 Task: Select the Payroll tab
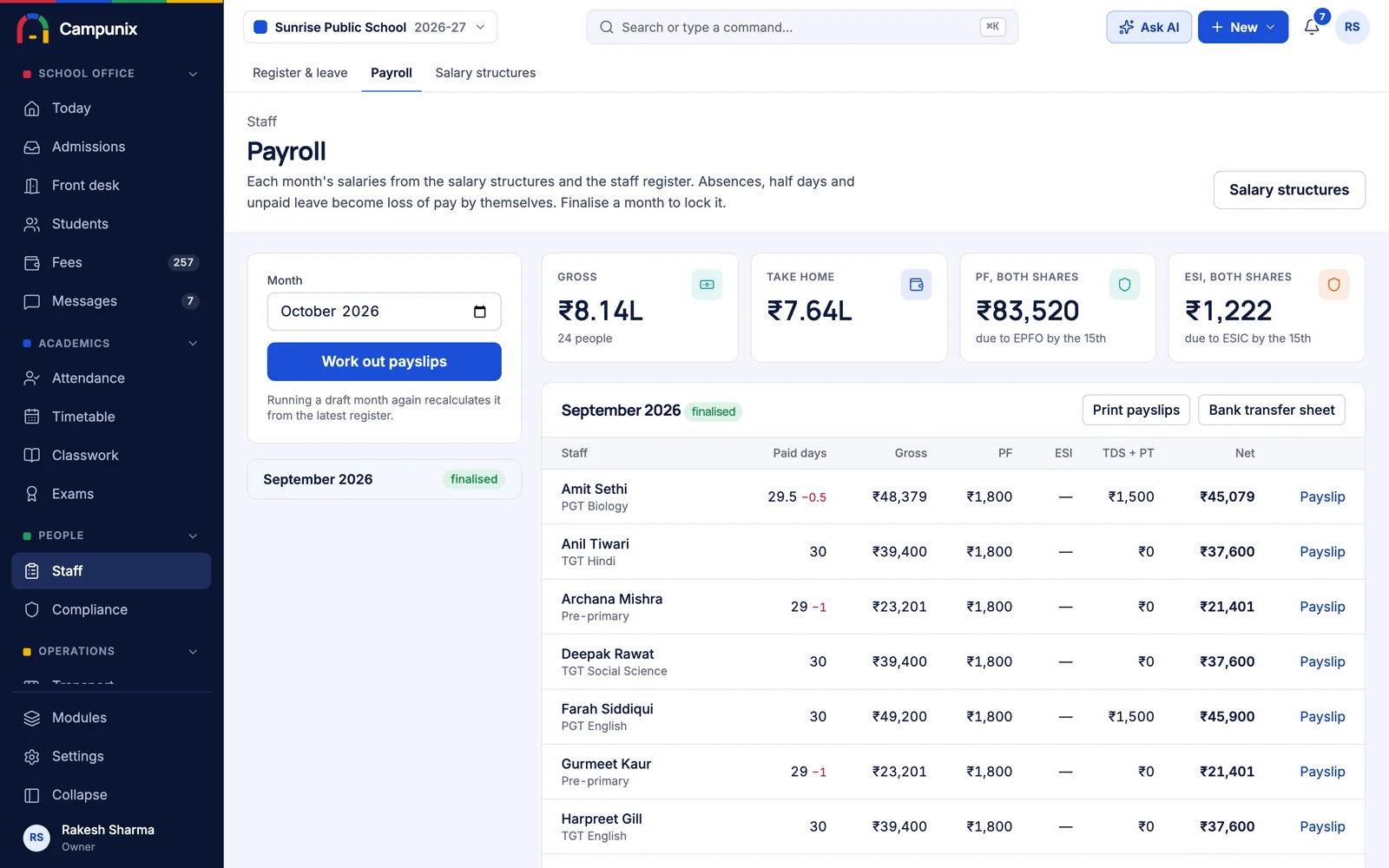[392, 73]
